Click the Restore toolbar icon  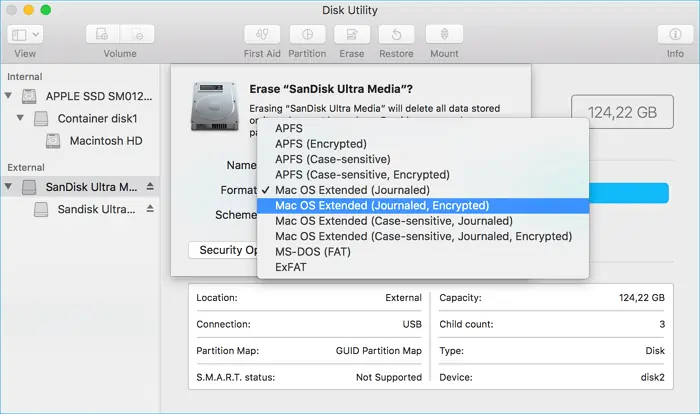[396, 34]
